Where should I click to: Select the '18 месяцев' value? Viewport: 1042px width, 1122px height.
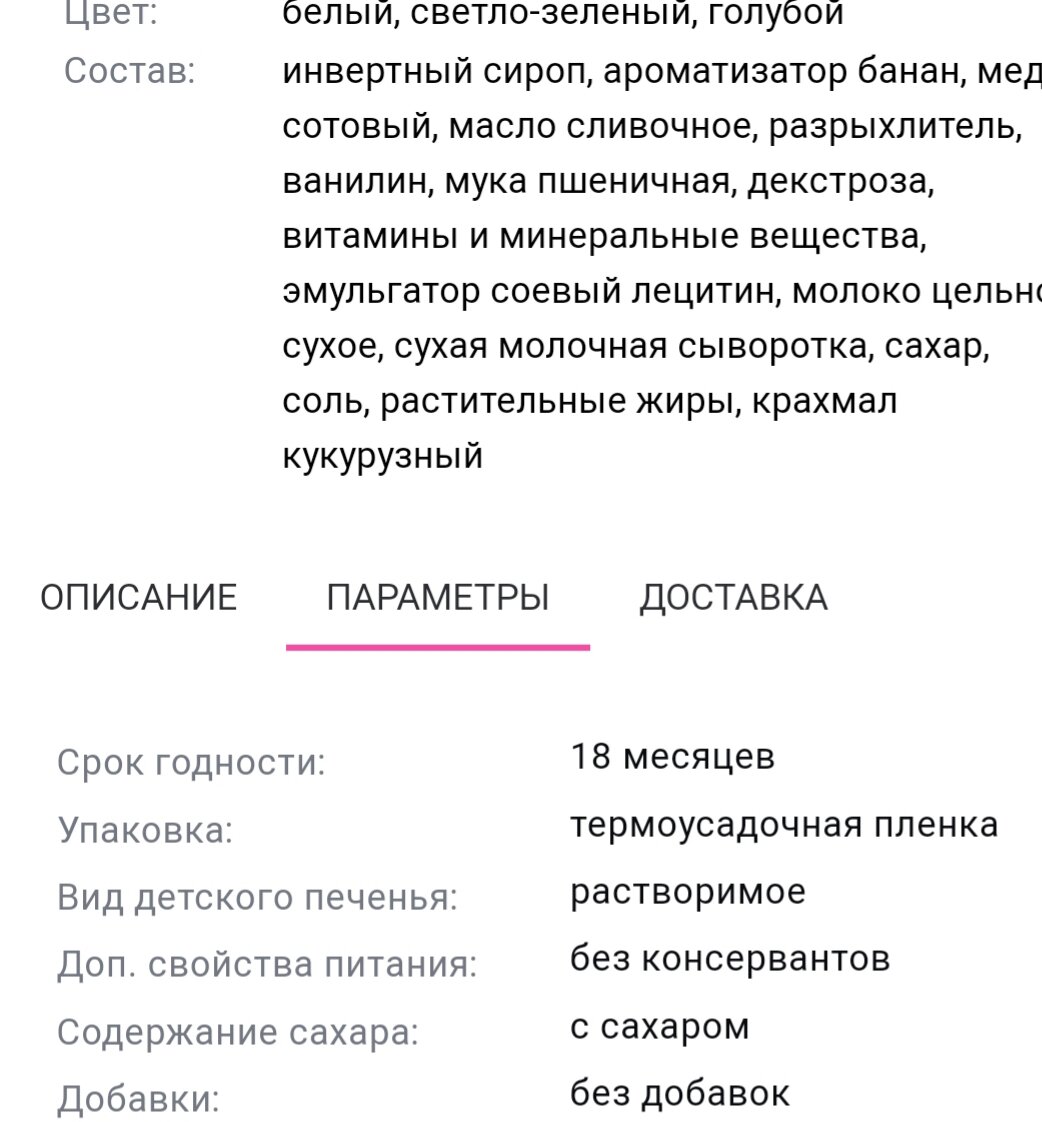click(x=671, y=757)
